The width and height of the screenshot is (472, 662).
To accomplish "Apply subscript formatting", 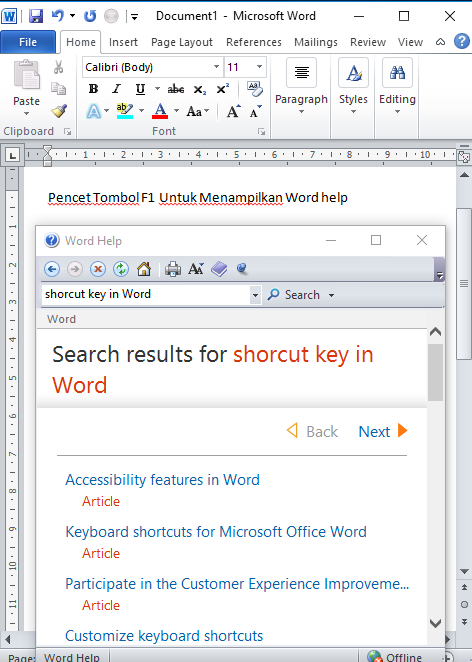I will [x=200, y=90].
